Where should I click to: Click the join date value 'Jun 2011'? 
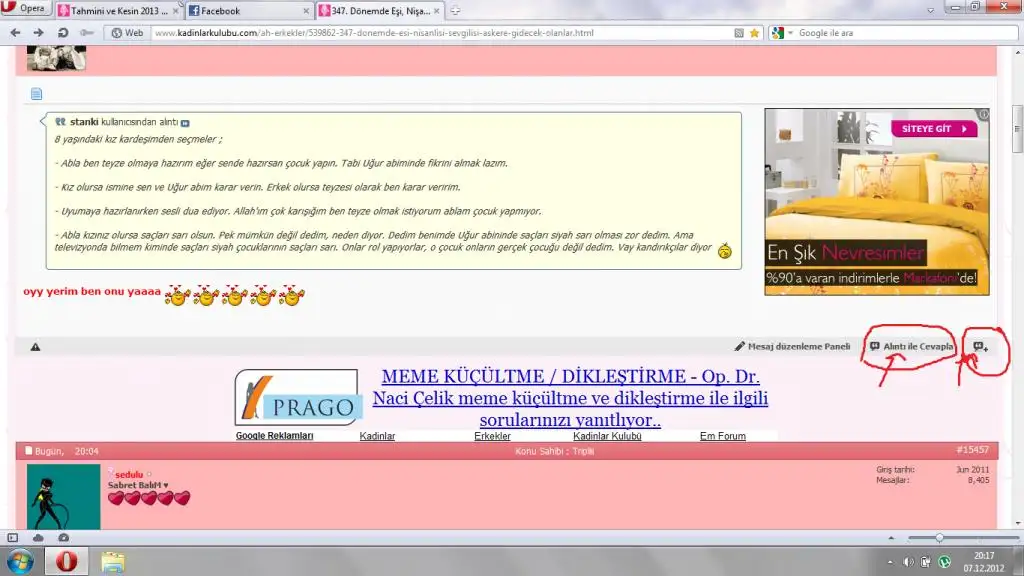972,470
